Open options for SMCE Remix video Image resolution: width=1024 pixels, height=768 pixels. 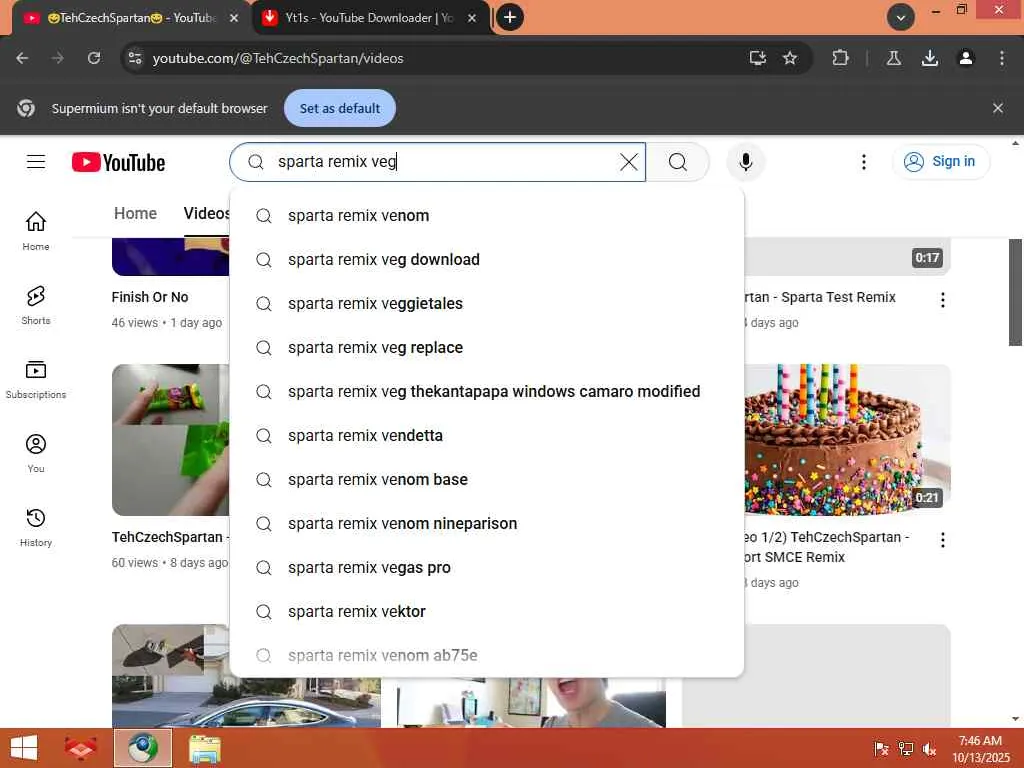tap(942, 539)
